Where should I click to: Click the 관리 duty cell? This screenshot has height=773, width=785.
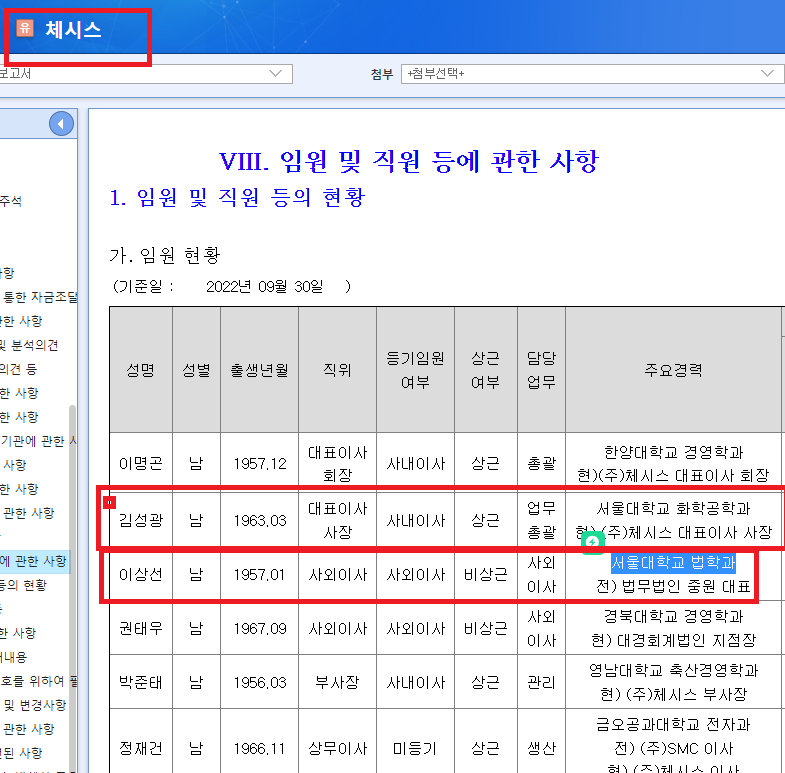click(x=542, y=682)
